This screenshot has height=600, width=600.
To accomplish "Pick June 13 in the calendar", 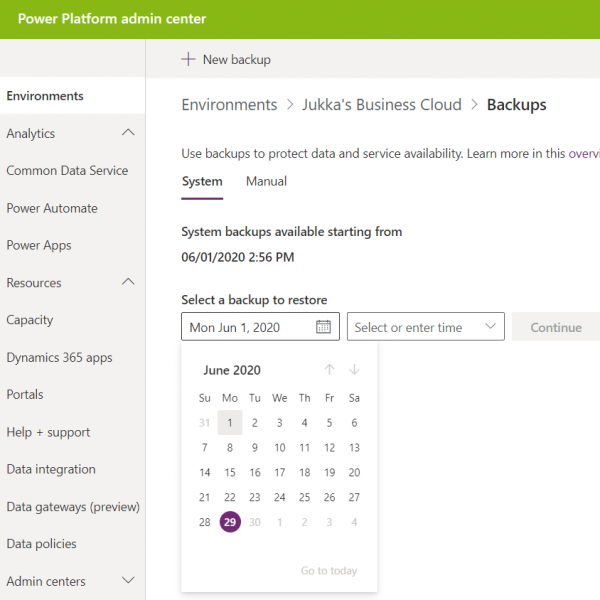I will tap(354, 447).
